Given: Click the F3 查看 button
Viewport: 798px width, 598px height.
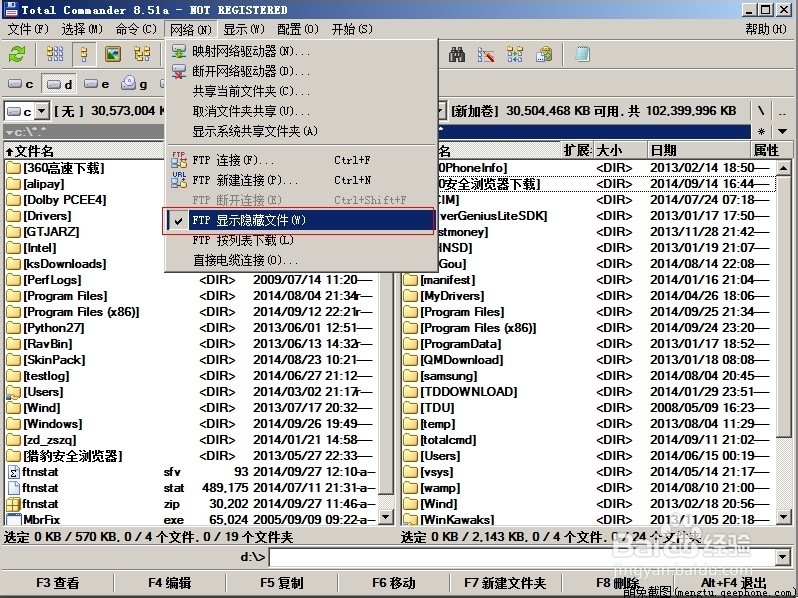Looking at the screenshot, I should pyautogui.click(x=57, y=583).
